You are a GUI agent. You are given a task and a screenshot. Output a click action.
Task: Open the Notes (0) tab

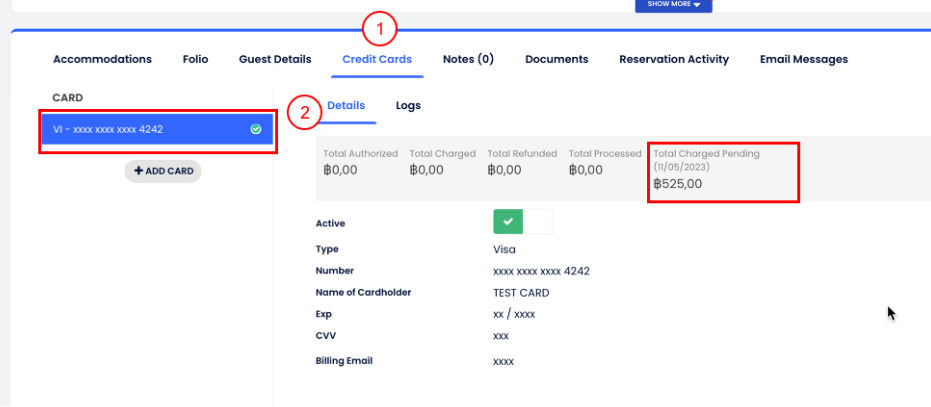(x=468, y=59)
